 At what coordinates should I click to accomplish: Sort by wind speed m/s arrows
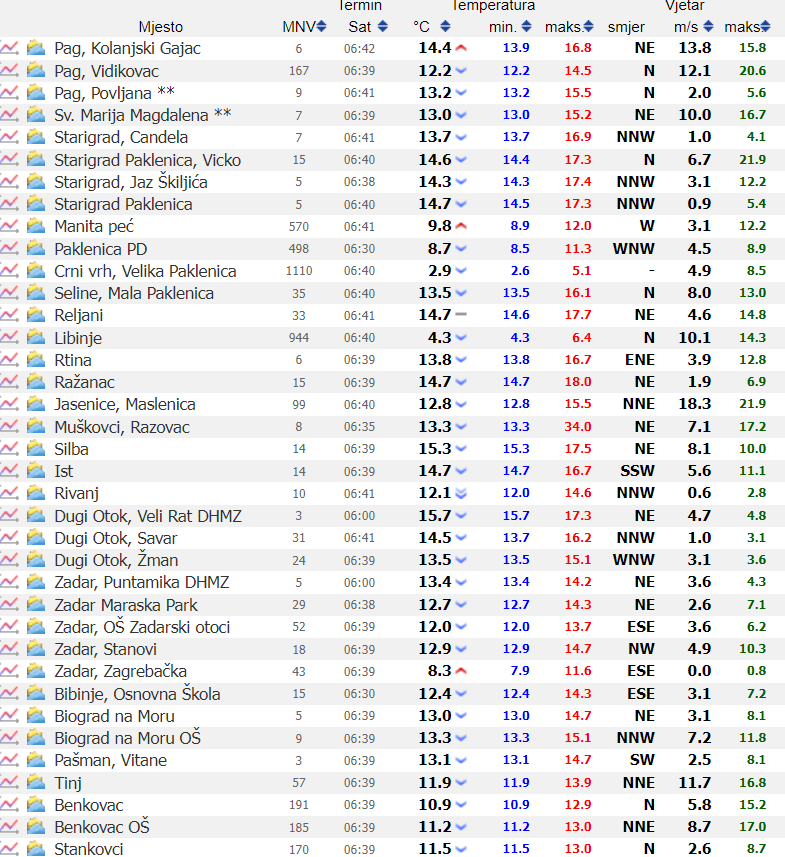click(711, 26)
